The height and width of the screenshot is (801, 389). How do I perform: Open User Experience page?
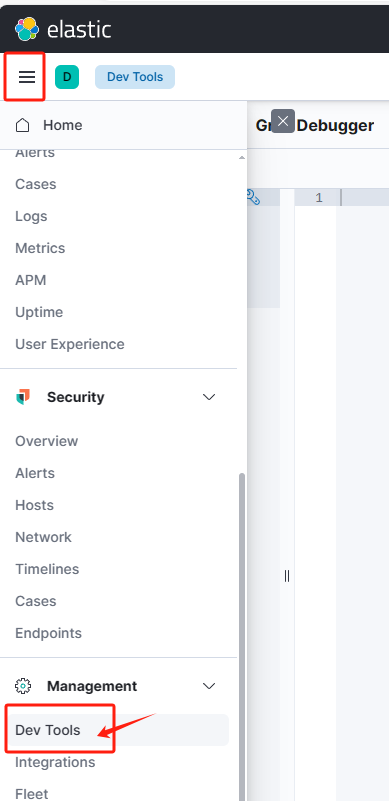(x=70, y=344)
